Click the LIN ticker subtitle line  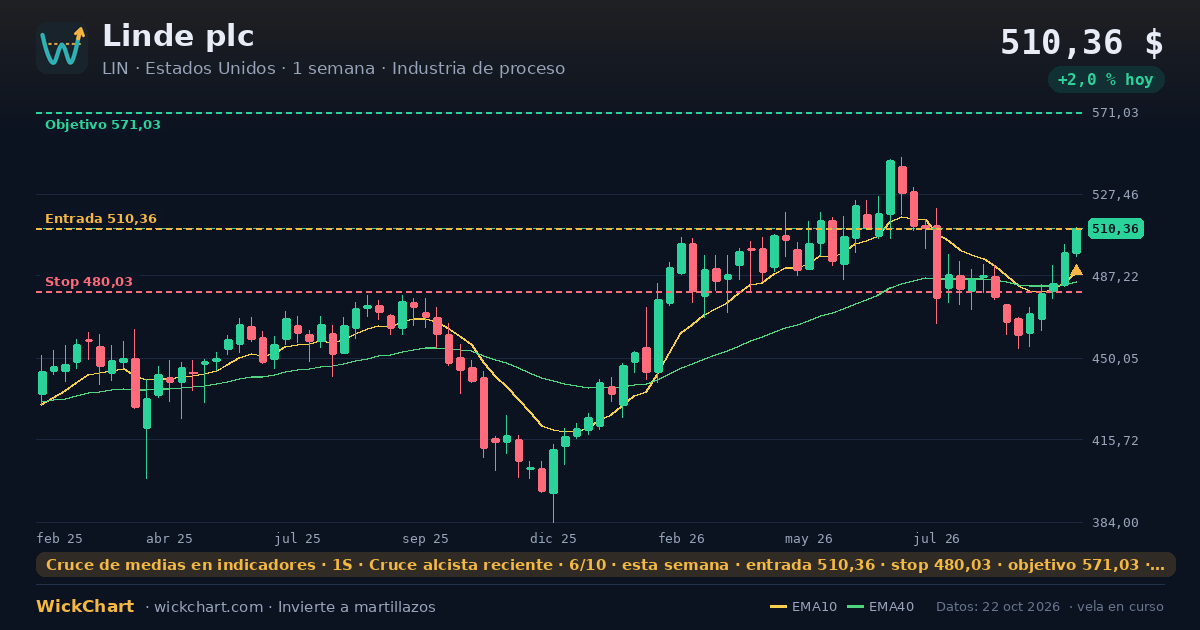pos(333,69)
